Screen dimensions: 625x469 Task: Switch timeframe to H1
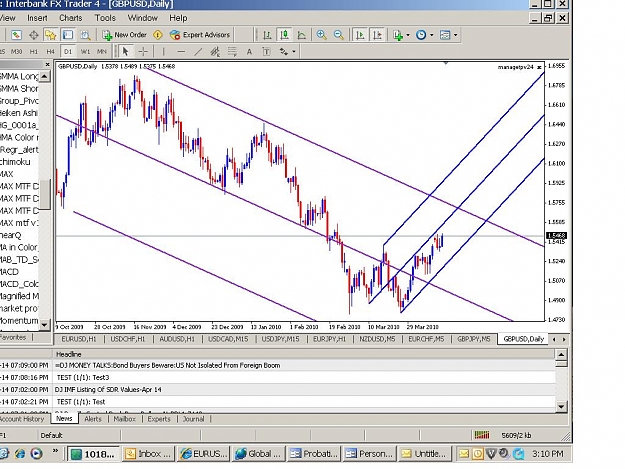tap(34, 51)
